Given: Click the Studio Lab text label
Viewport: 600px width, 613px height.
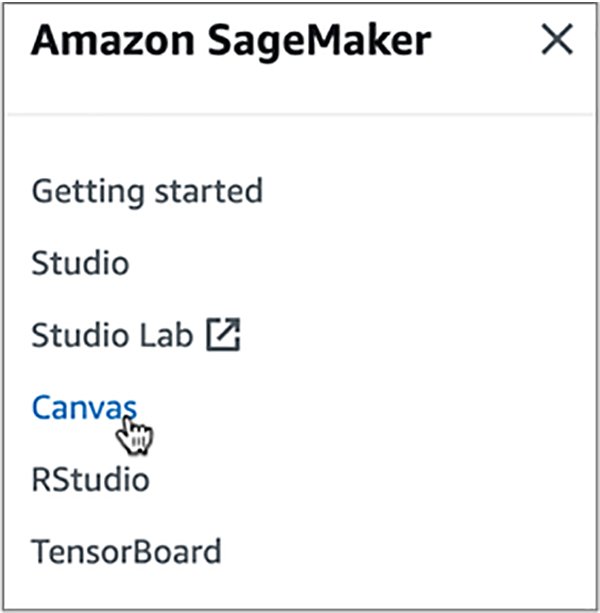Looking at the screenshot, I should pos(112,336).
